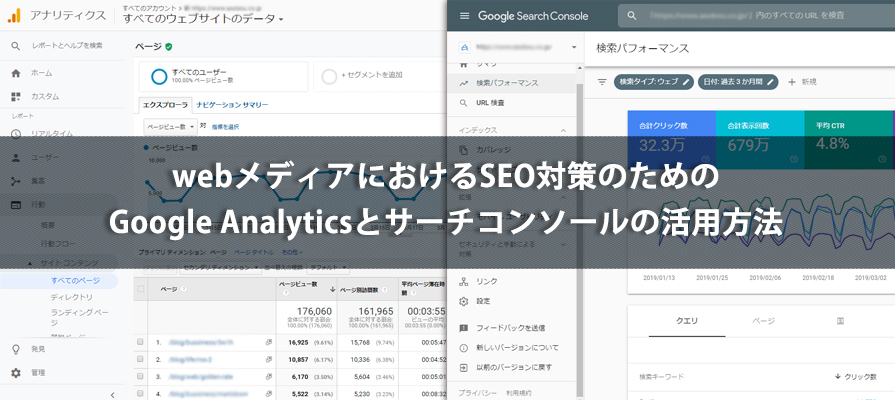Sort by クリック数 in the queries table
895x400 pixels.
pyautogui.click(x=856, y=377)
